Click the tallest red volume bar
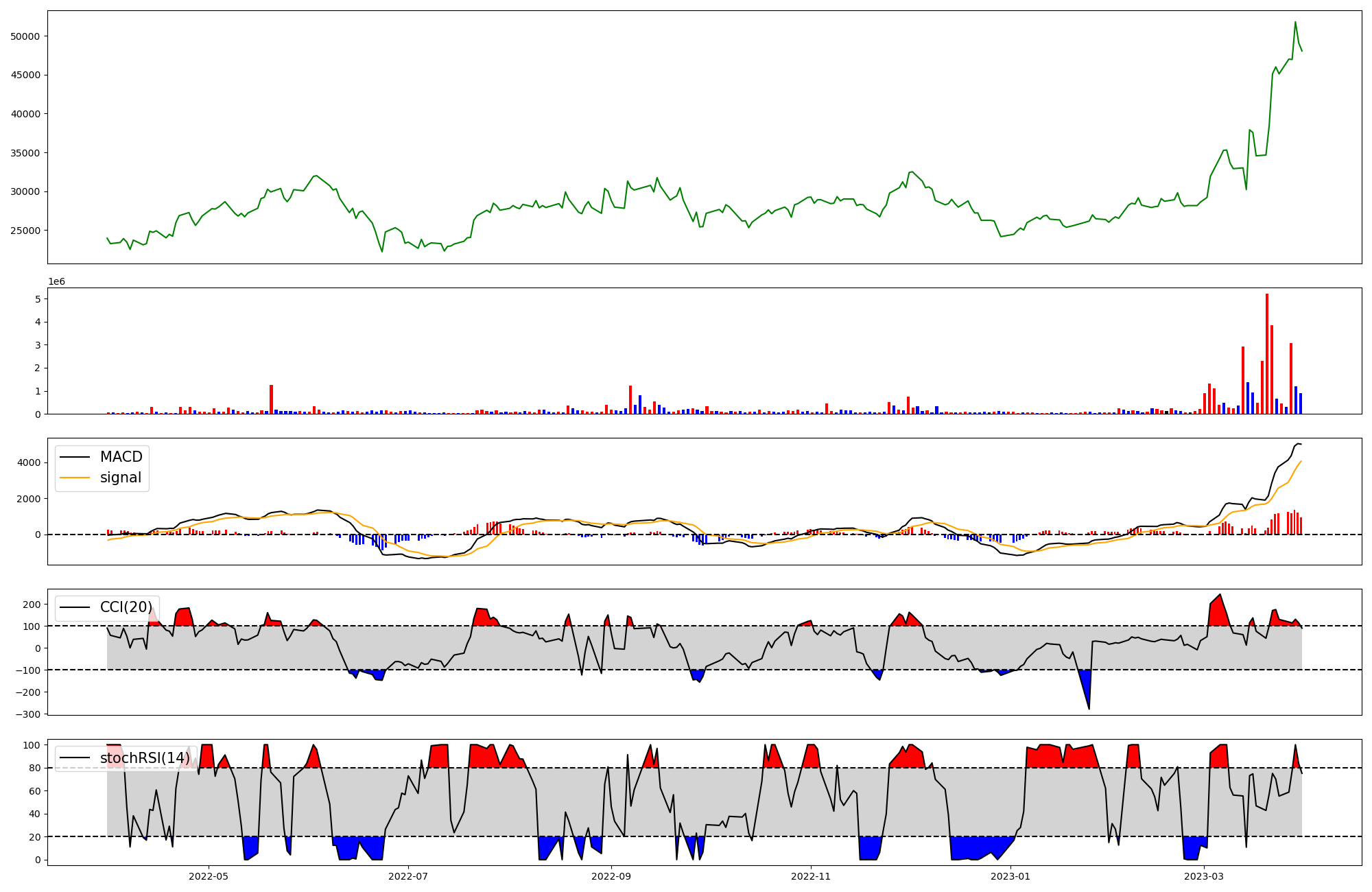Image resolution: width=1372 pixels, height=892 pixels. pyautogui.click(x=1267, y=353)
